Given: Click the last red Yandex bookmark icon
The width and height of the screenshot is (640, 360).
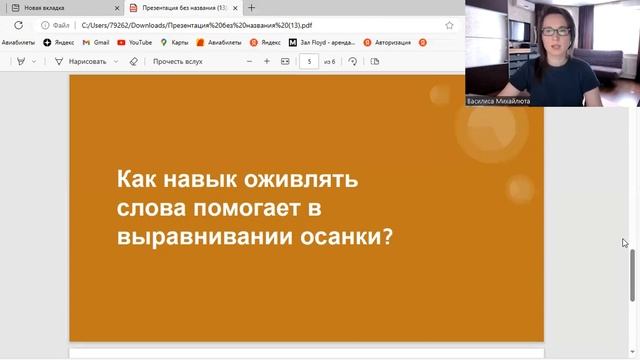Looking at the screenshot, I should coord(423,42).
